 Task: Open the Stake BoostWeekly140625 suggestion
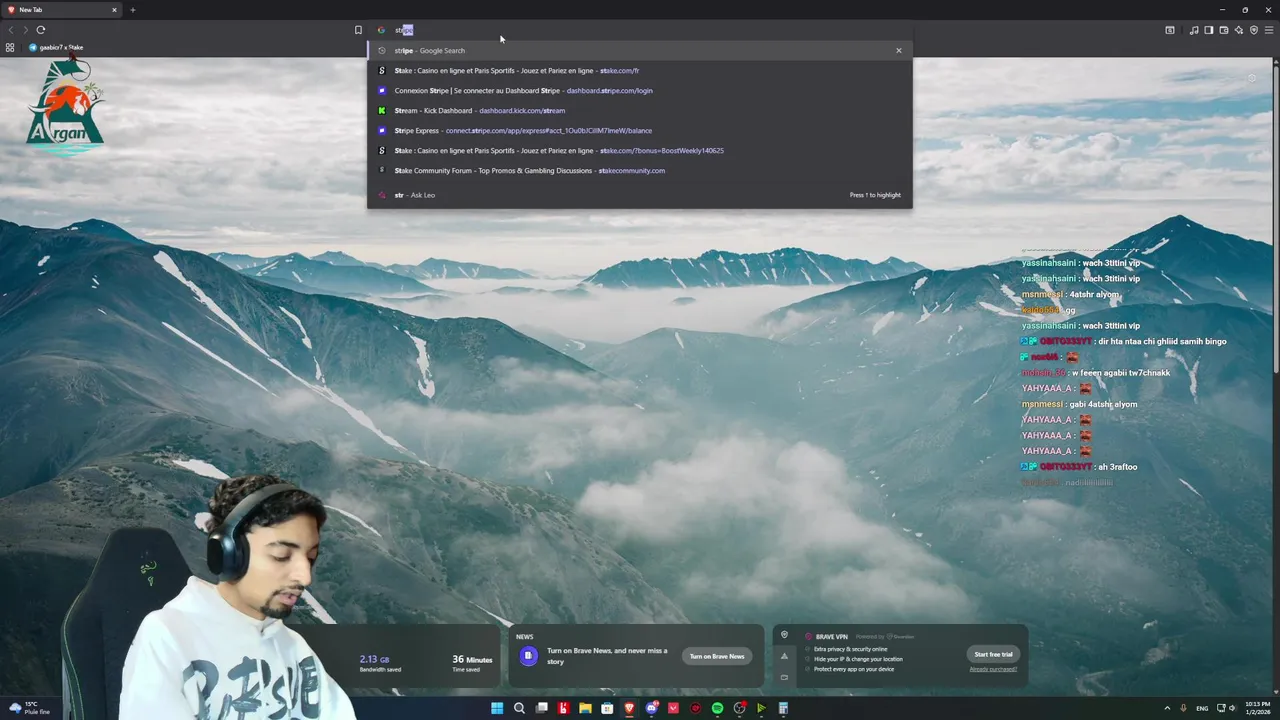(640, 150)
